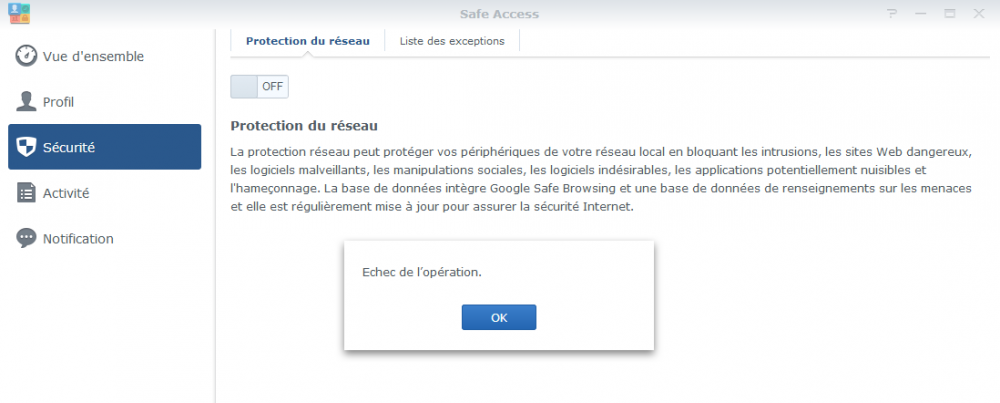Select the Vue d'ensemble label in sidebar
The width and height of the screenshot is (1000, 403).
93,56
